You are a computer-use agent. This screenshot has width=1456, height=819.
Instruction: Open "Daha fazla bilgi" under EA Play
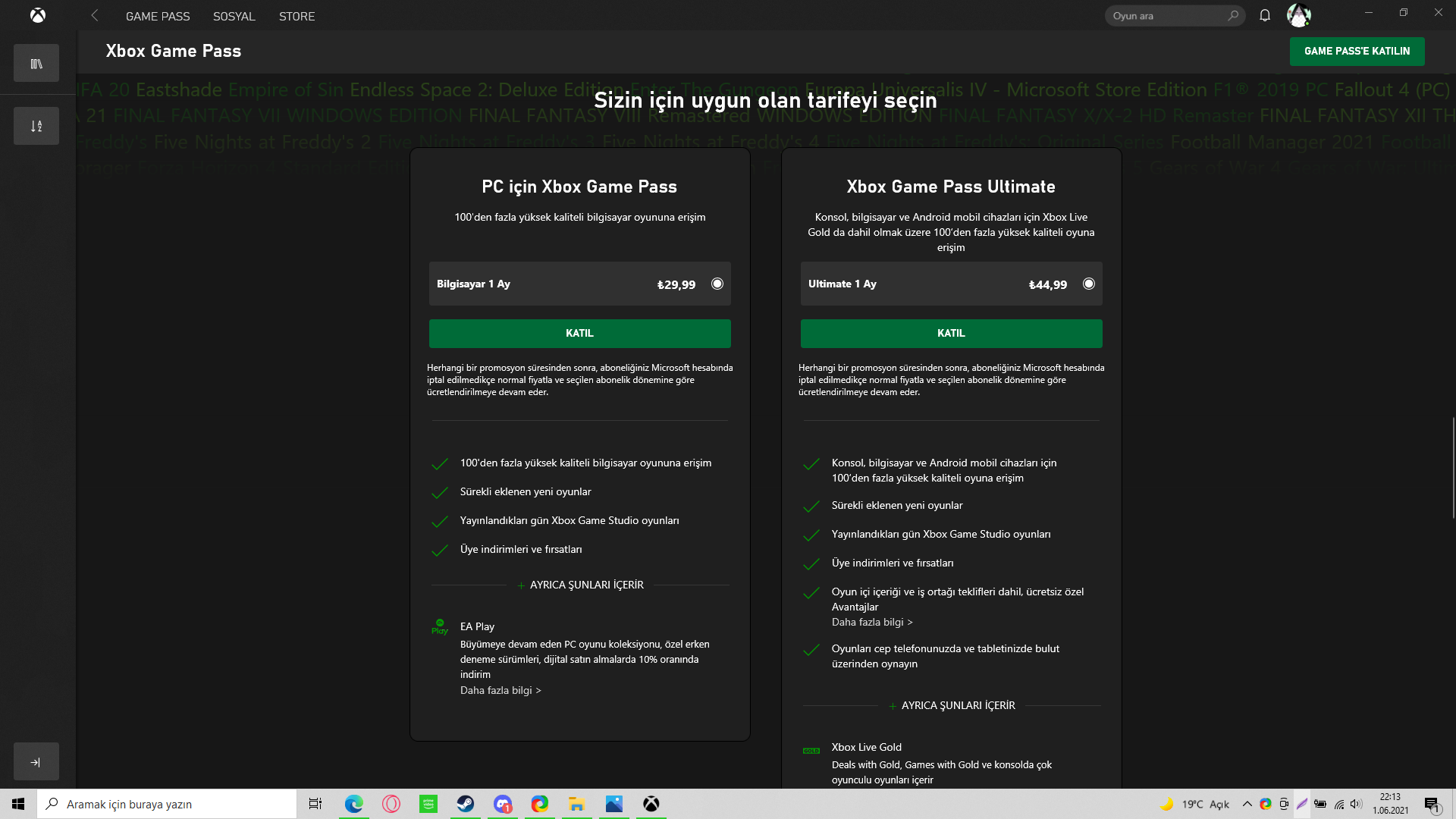500,690
